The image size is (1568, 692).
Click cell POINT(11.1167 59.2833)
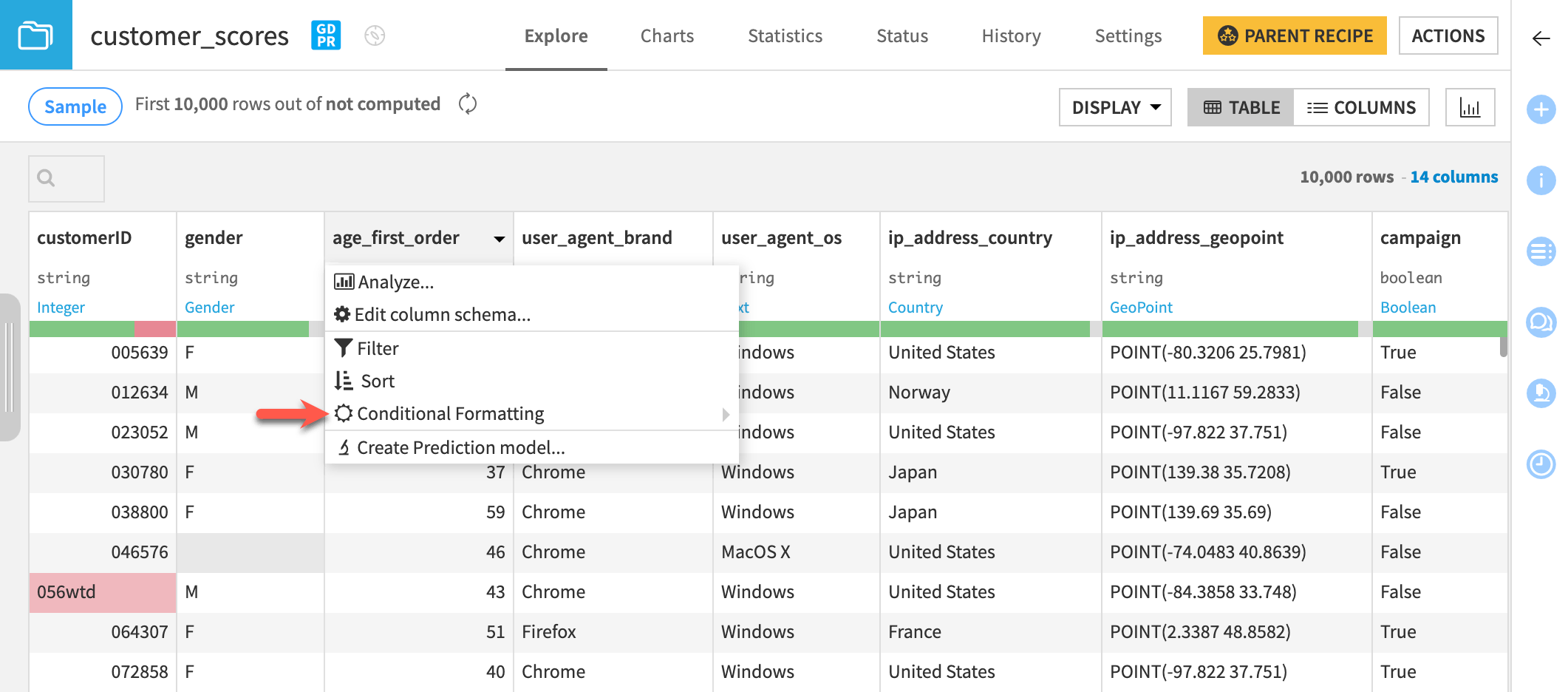[1236, 393]
